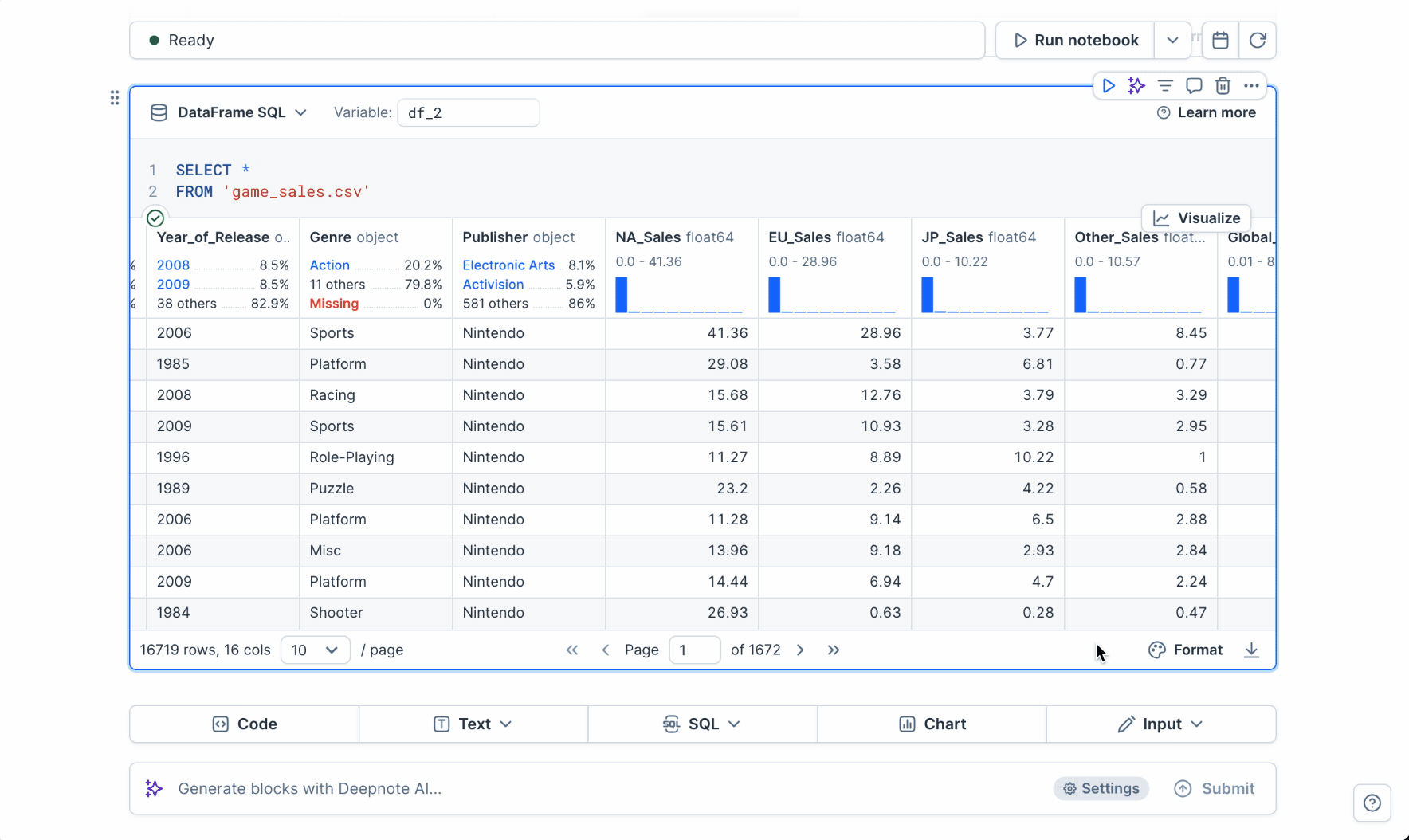Click the JP_Sales histogram
The width and height of the screenshot is (1409, 840).
985,294
